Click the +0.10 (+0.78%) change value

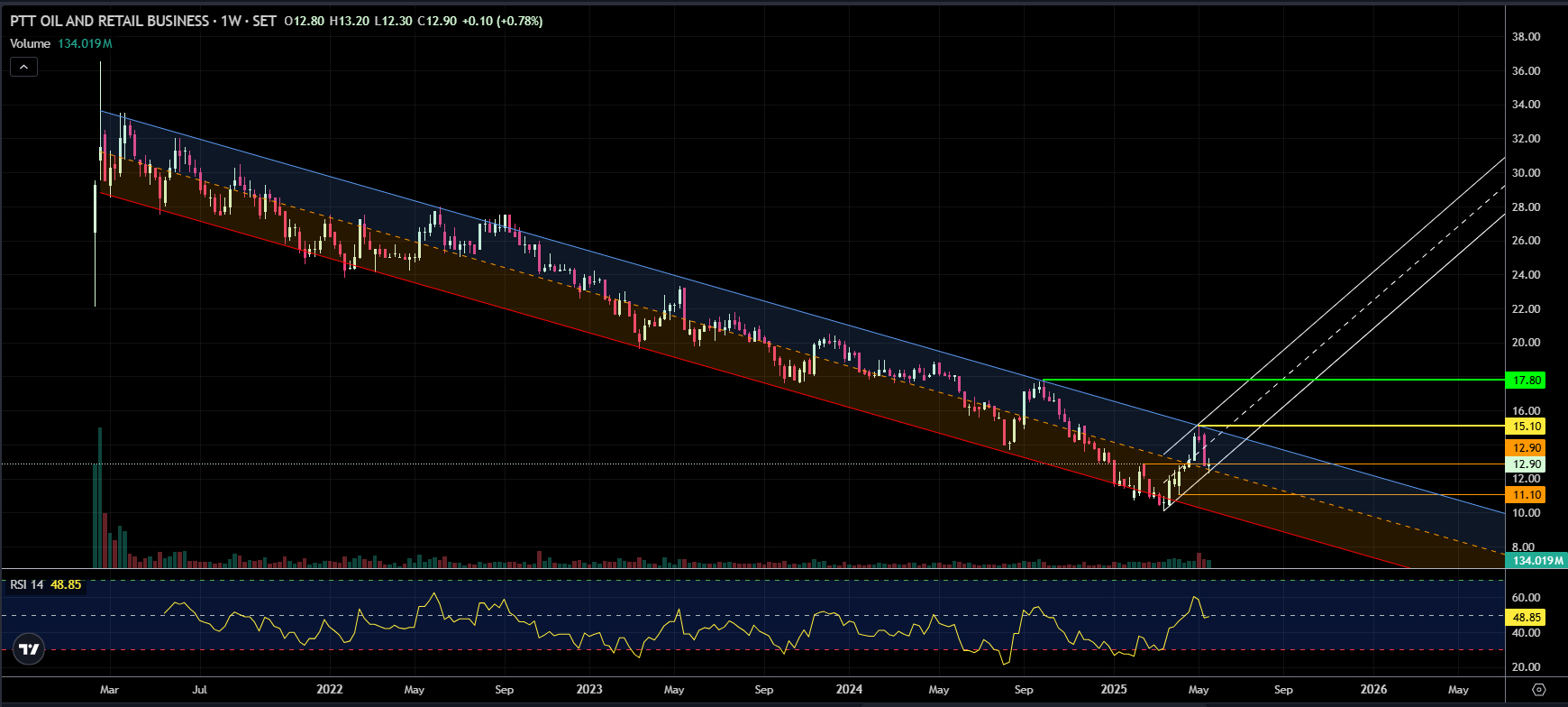[502, 21]
